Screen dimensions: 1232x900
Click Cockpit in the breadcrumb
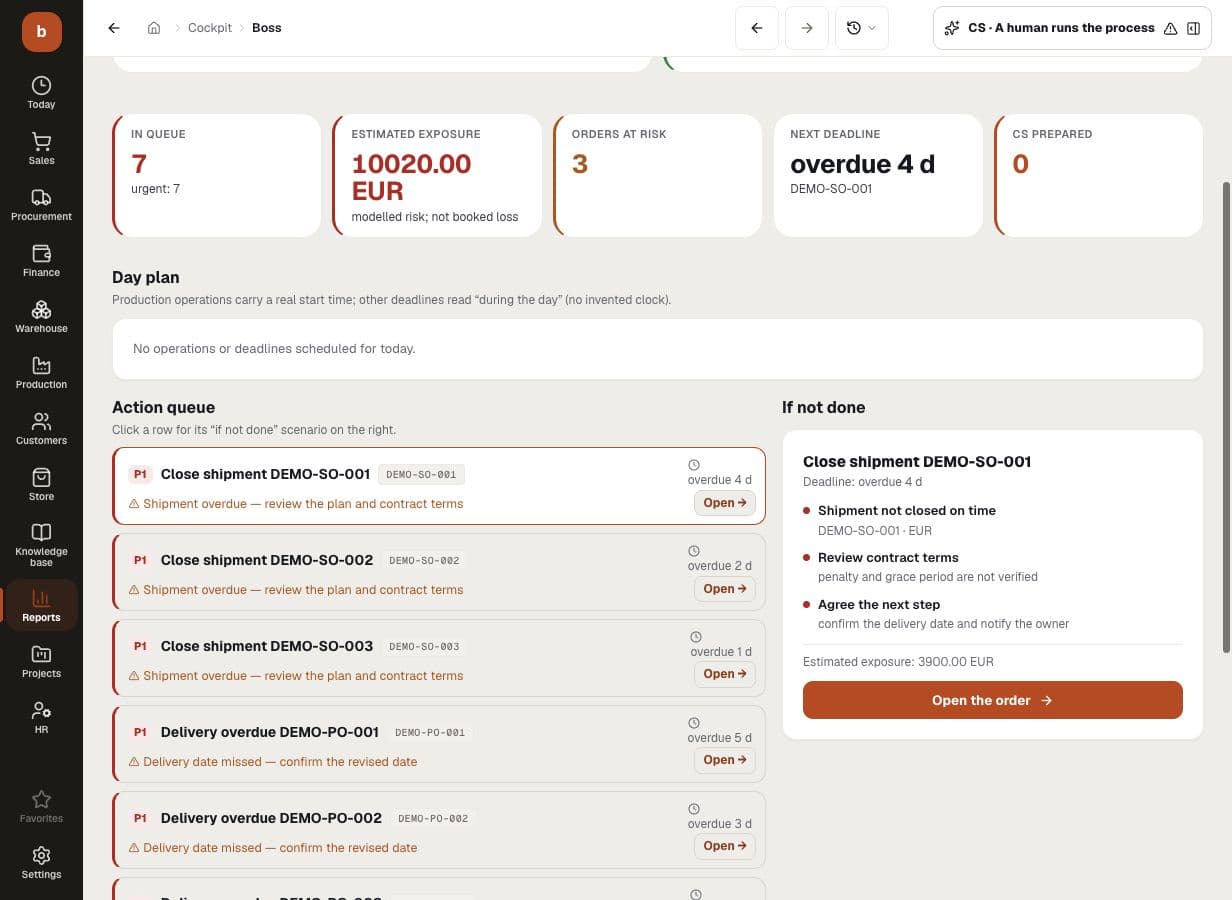210,28
